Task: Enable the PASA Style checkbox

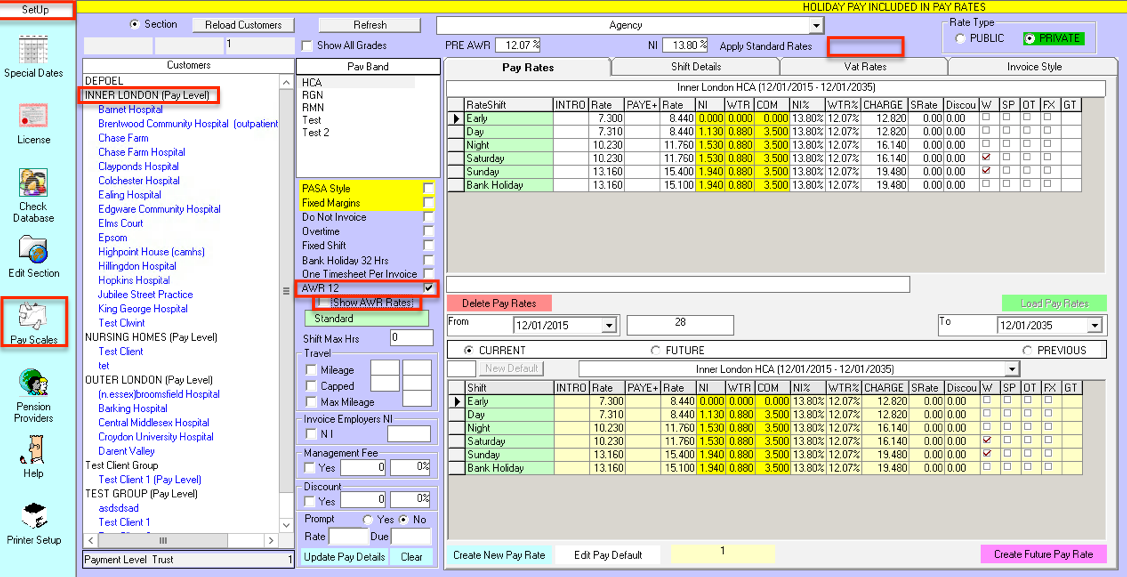Action: [x=428, y=189]
